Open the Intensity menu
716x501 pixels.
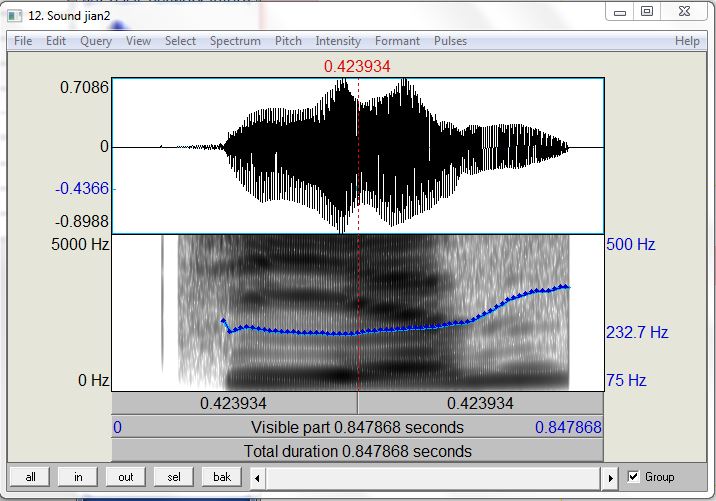[338, 41]
